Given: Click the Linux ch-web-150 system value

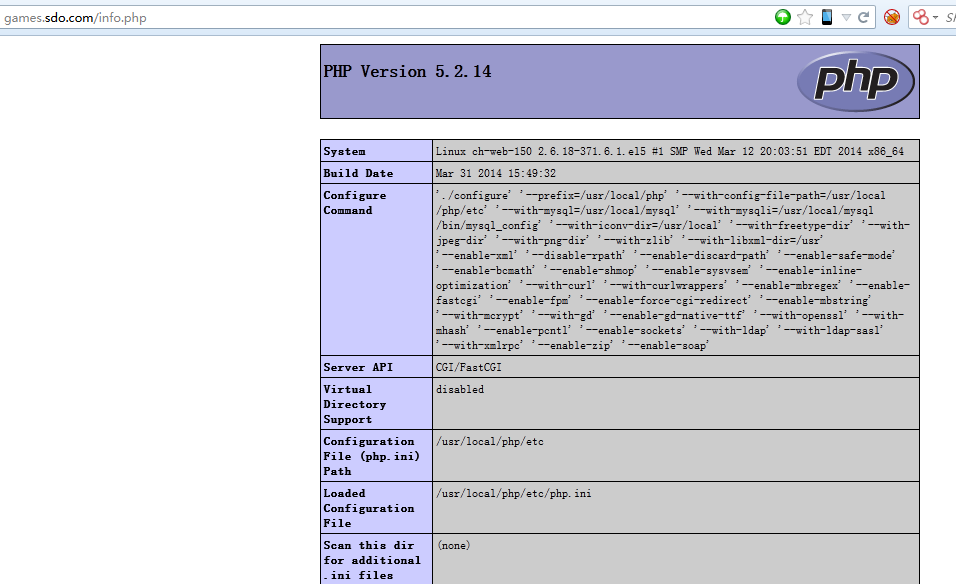Looking at the screenshot, I should coord(669,151).
